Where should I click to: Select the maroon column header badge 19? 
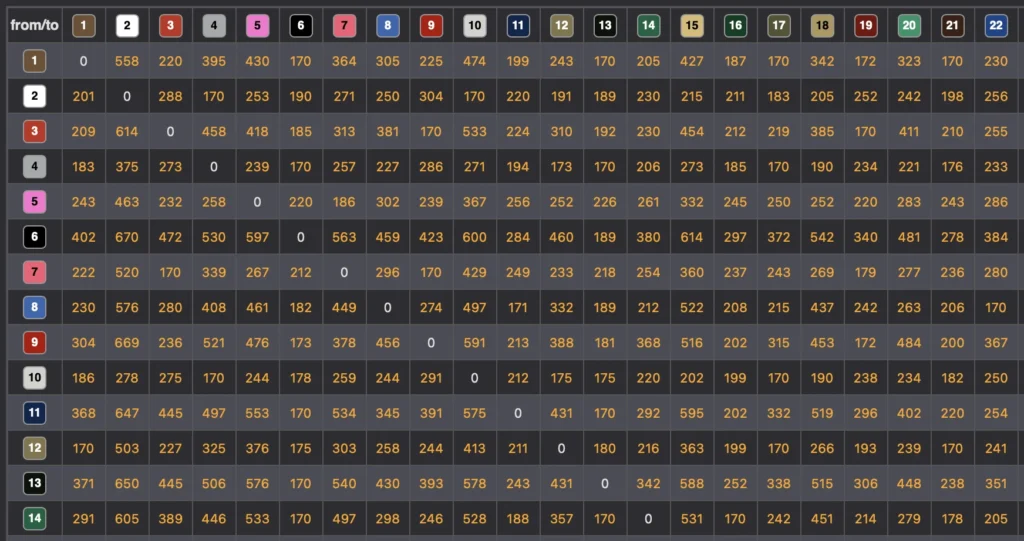(865, 25)
